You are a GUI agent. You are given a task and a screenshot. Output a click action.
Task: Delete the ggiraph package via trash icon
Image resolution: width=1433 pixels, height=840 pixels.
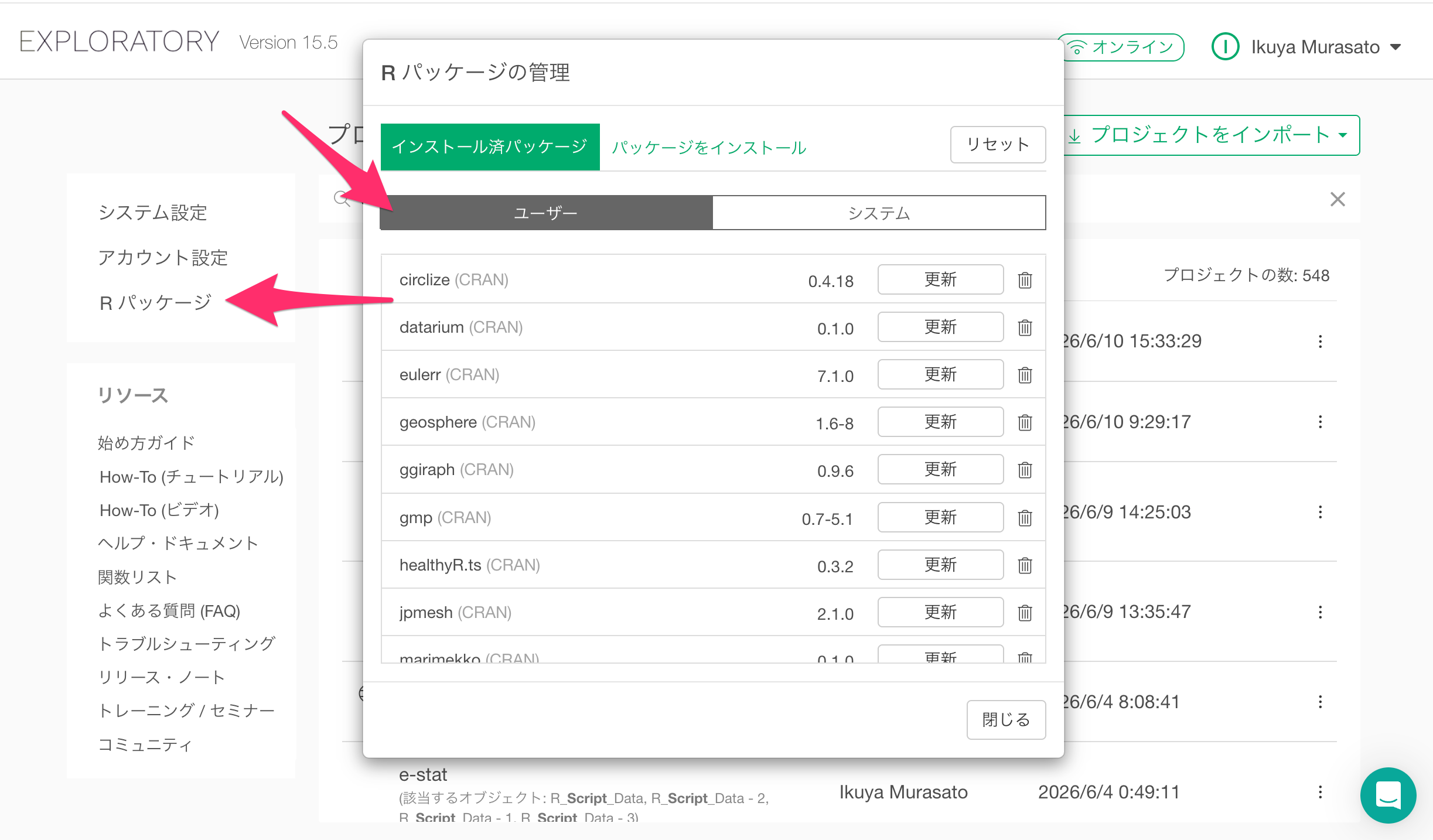click(1025, 470)
